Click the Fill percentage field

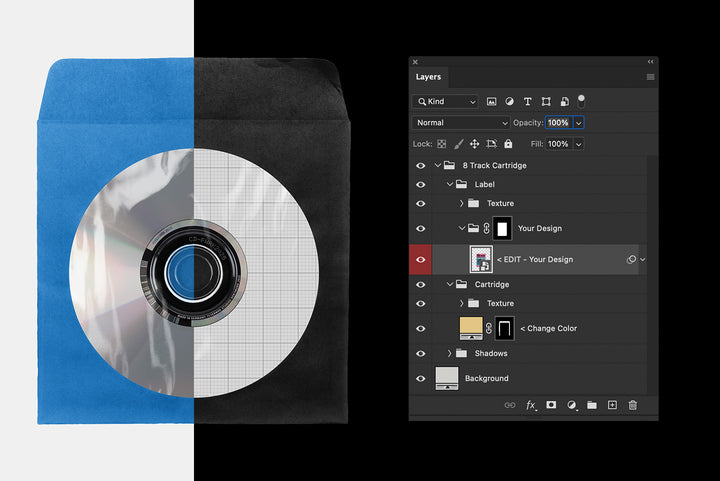tap(558, 144)
